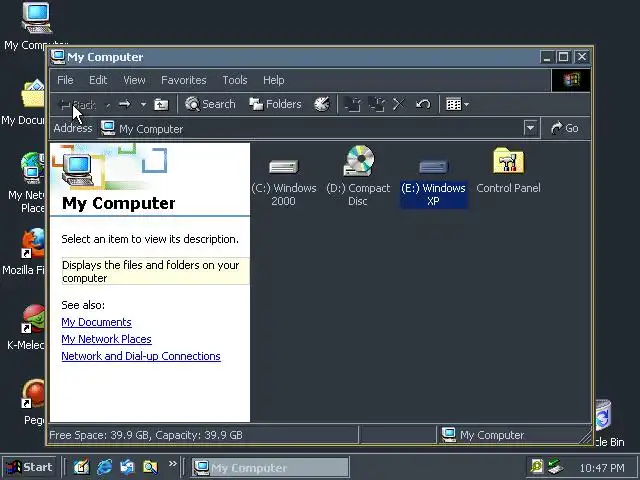Follow Network and Dial-up Connections link

(141, 356)
